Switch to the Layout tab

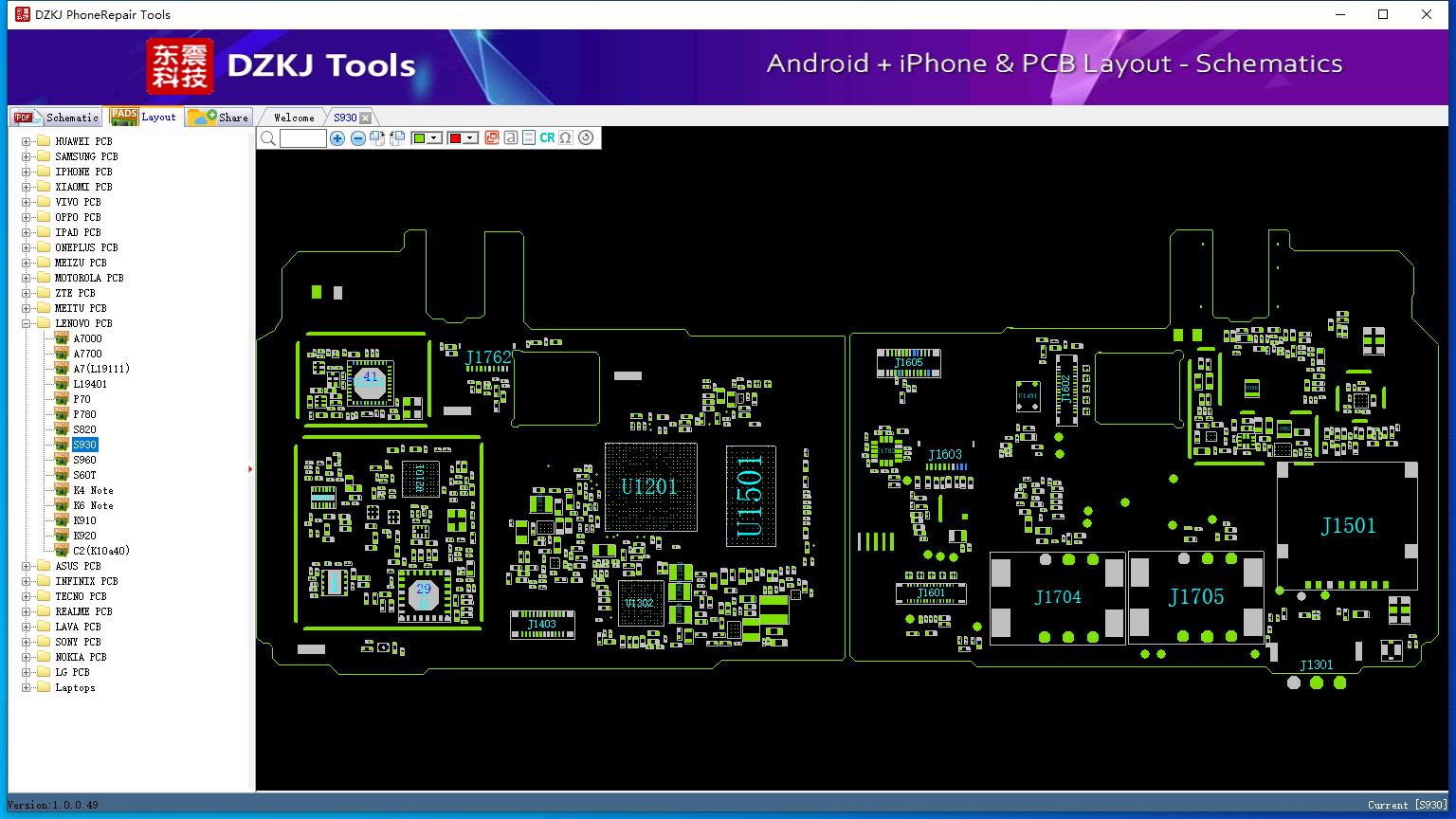click(144, 117)
